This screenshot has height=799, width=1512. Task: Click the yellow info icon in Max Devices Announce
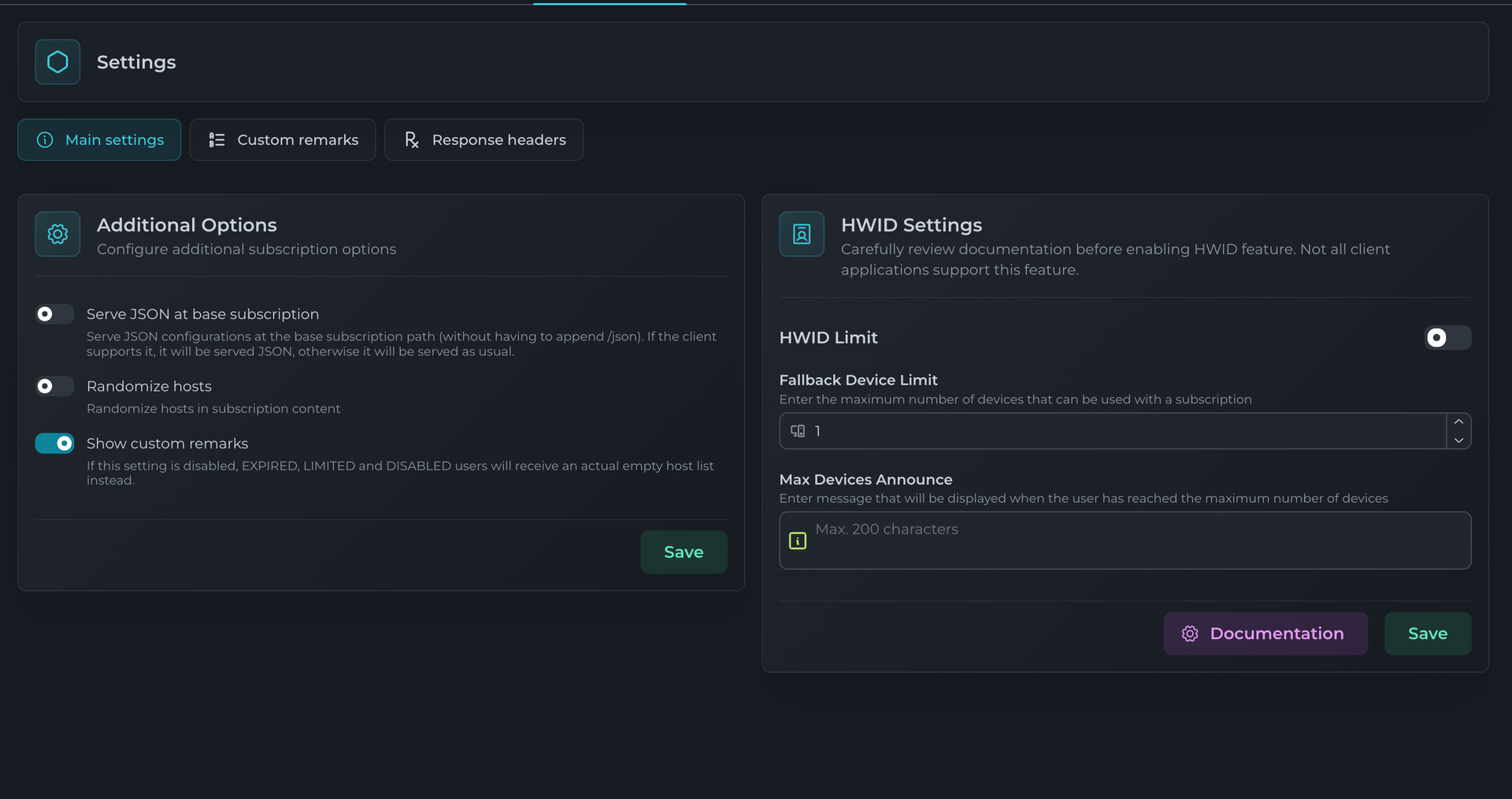[798, 541]
